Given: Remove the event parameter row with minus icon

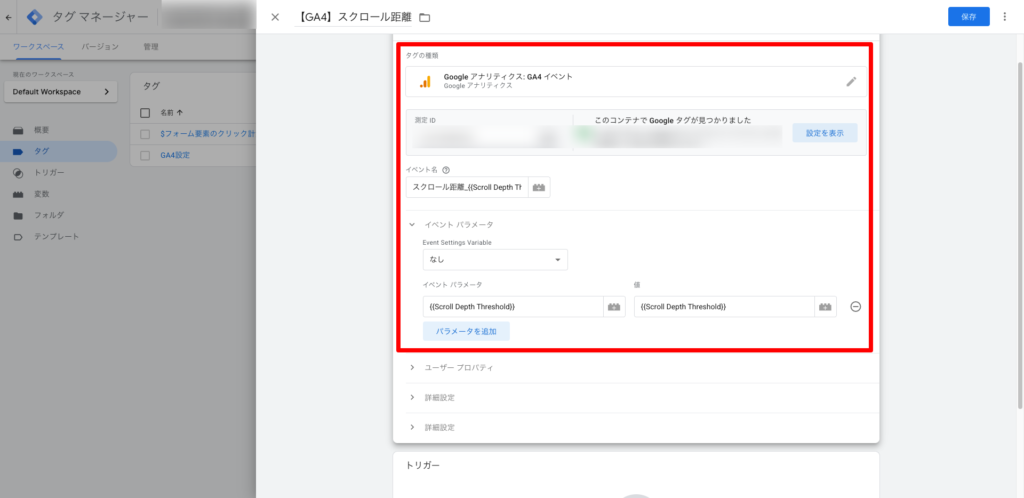Looking at the screenshot, I should tap(856, 307).
